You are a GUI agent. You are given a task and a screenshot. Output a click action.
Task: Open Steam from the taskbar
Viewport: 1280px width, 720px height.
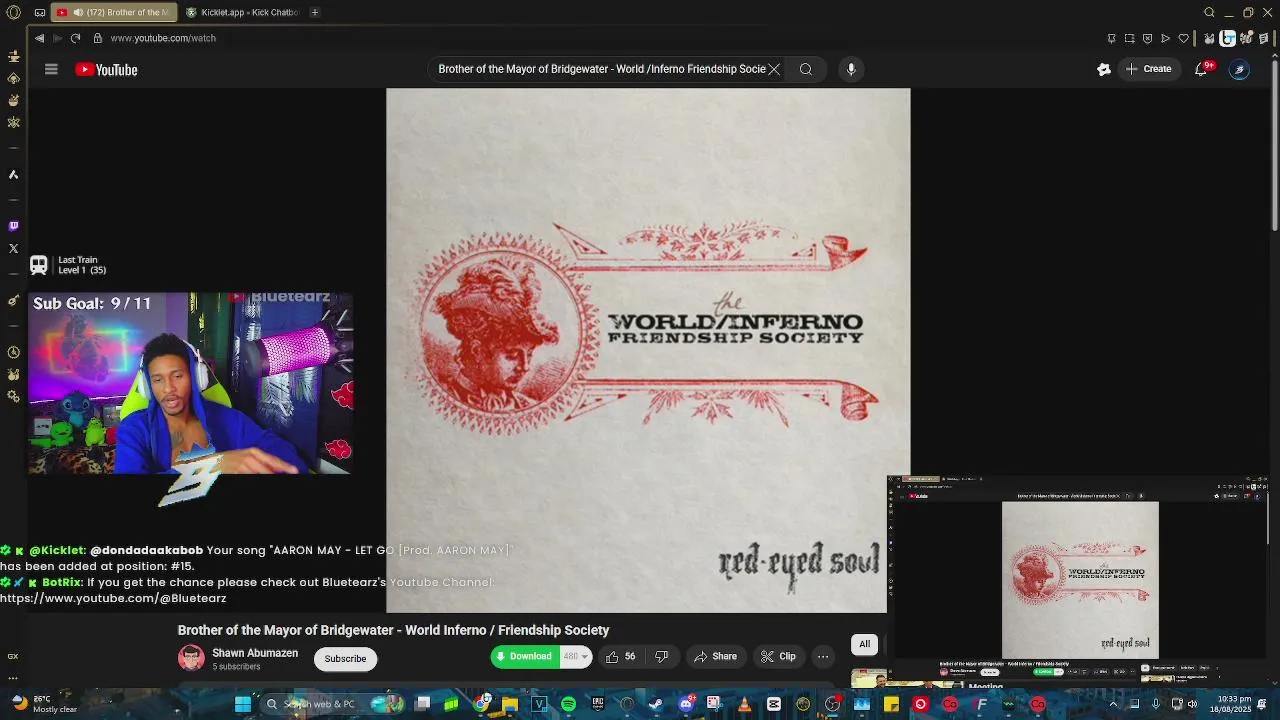pos(656,704)
